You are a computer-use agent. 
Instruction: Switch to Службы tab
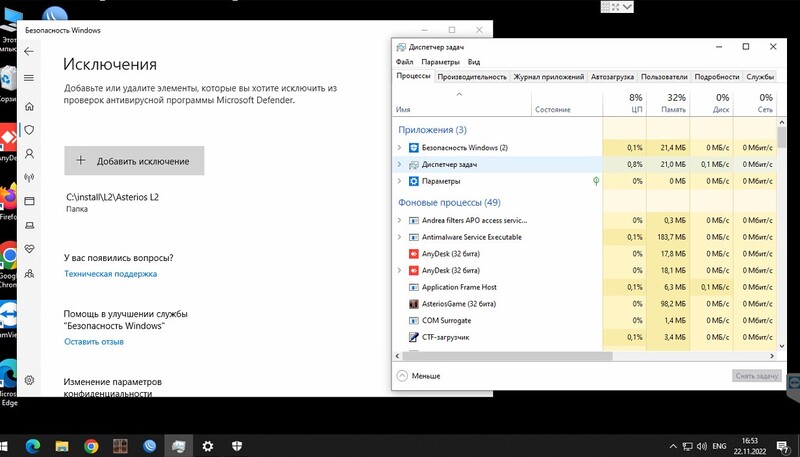pyautogui.click(x=760, y=77)
